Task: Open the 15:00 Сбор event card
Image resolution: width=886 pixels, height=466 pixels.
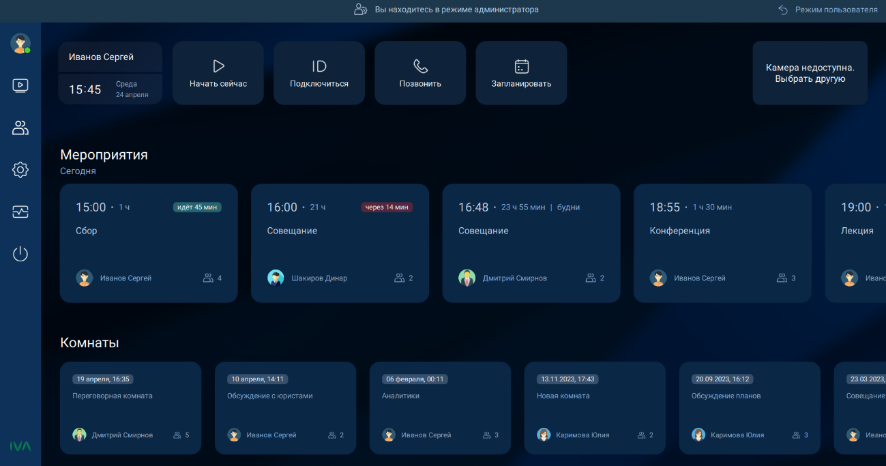Action: click(149, 243)
